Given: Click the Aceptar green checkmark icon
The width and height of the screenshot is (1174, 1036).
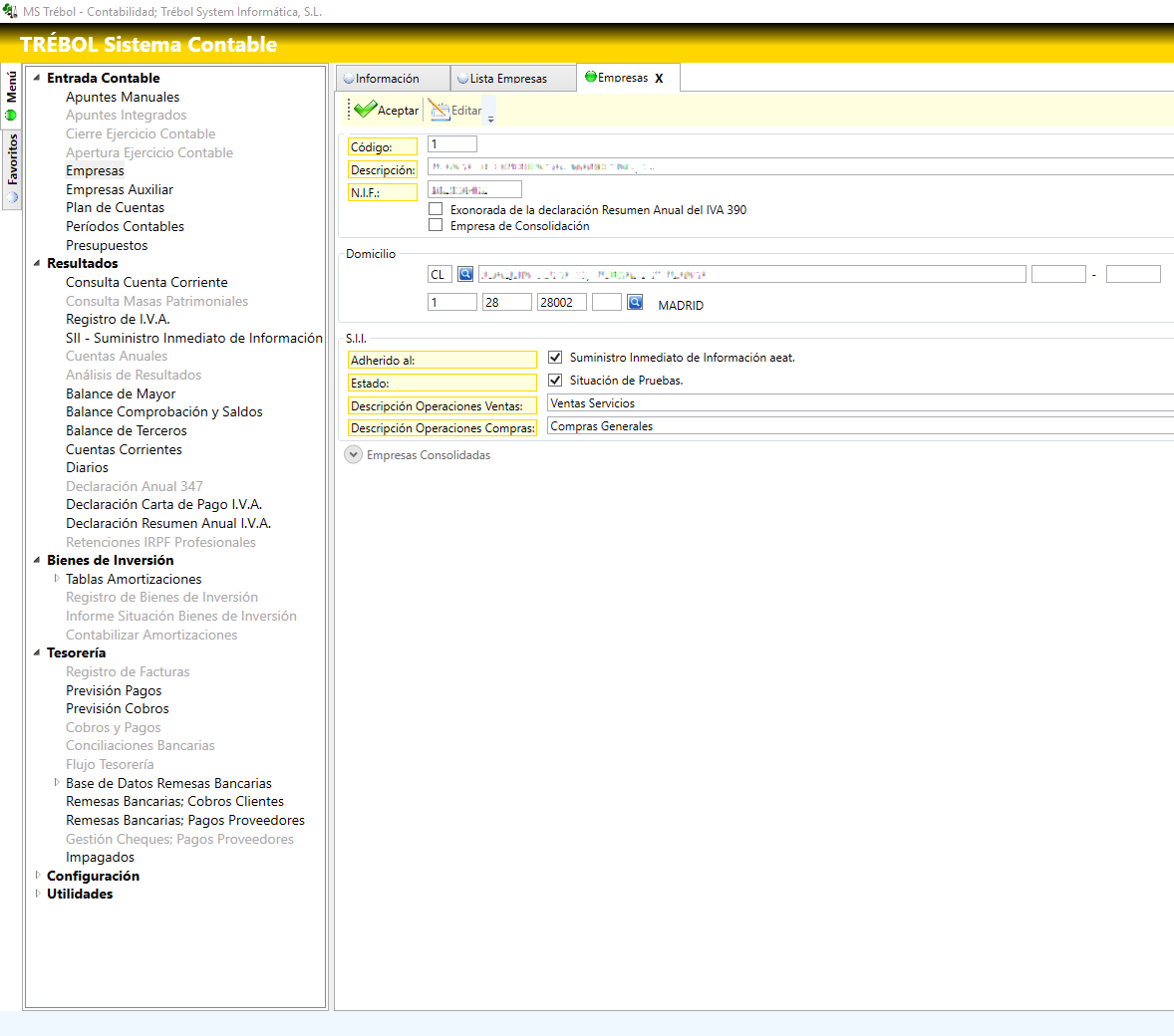Looking at the screenshot, I should point(365,110).
